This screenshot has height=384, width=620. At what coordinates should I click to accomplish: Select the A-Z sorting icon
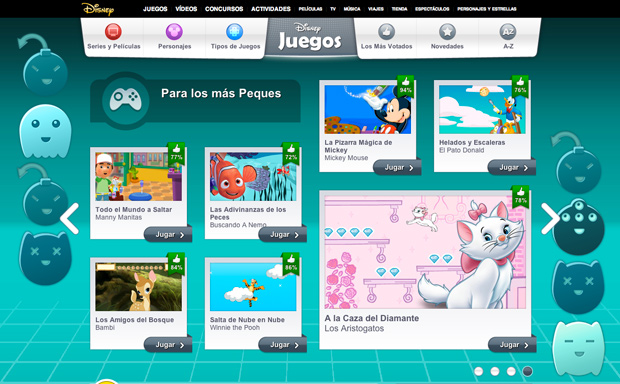508,32
